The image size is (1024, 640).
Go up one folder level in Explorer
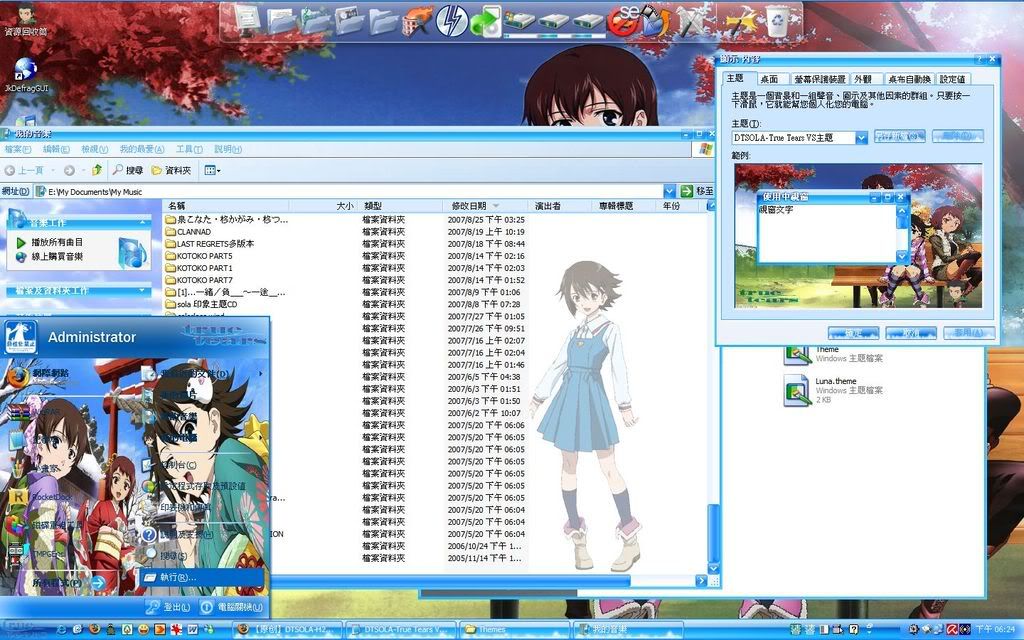(x=97, y=170)
